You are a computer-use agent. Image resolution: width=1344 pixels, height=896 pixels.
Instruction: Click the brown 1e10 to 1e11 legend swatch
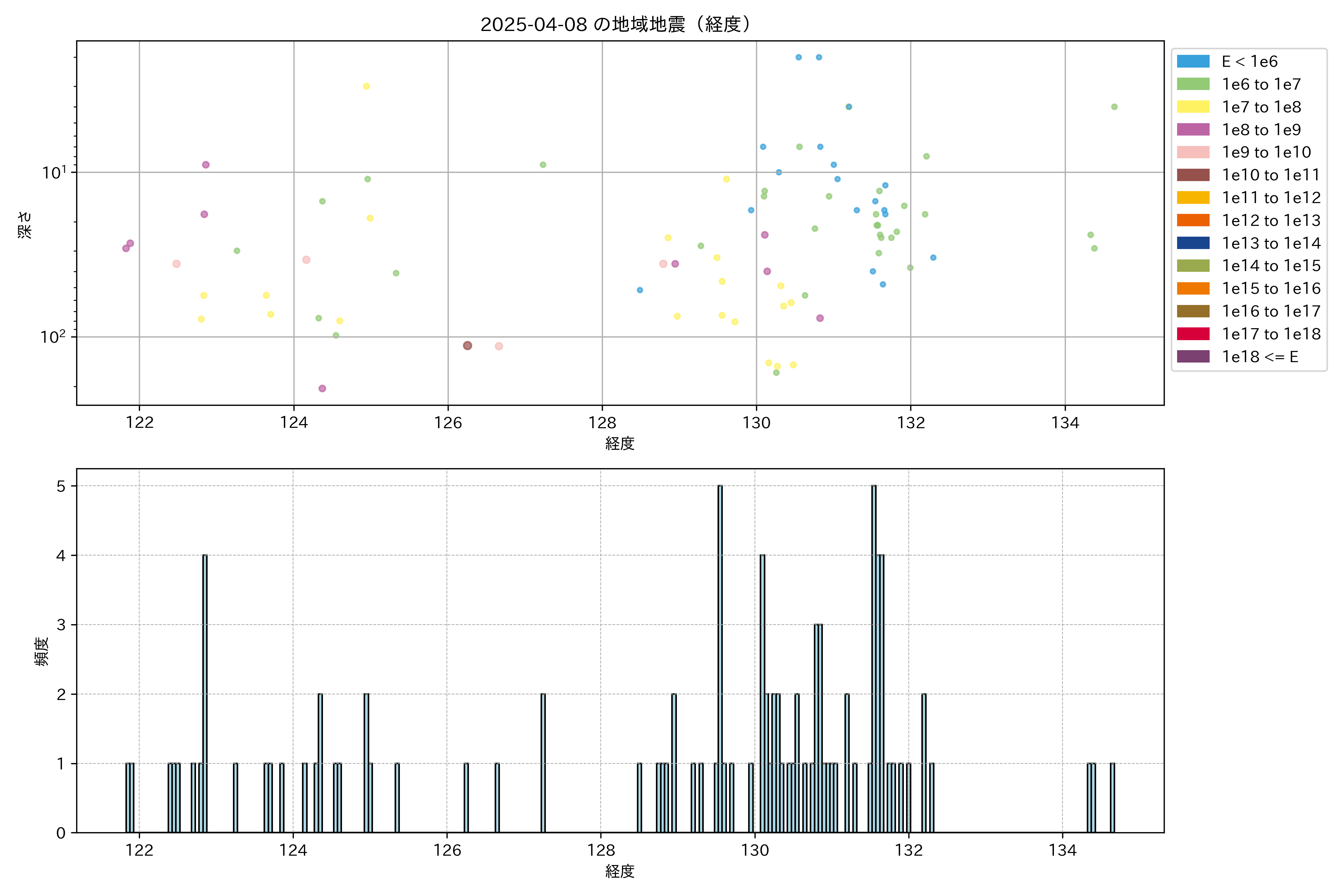point(1193,175)
